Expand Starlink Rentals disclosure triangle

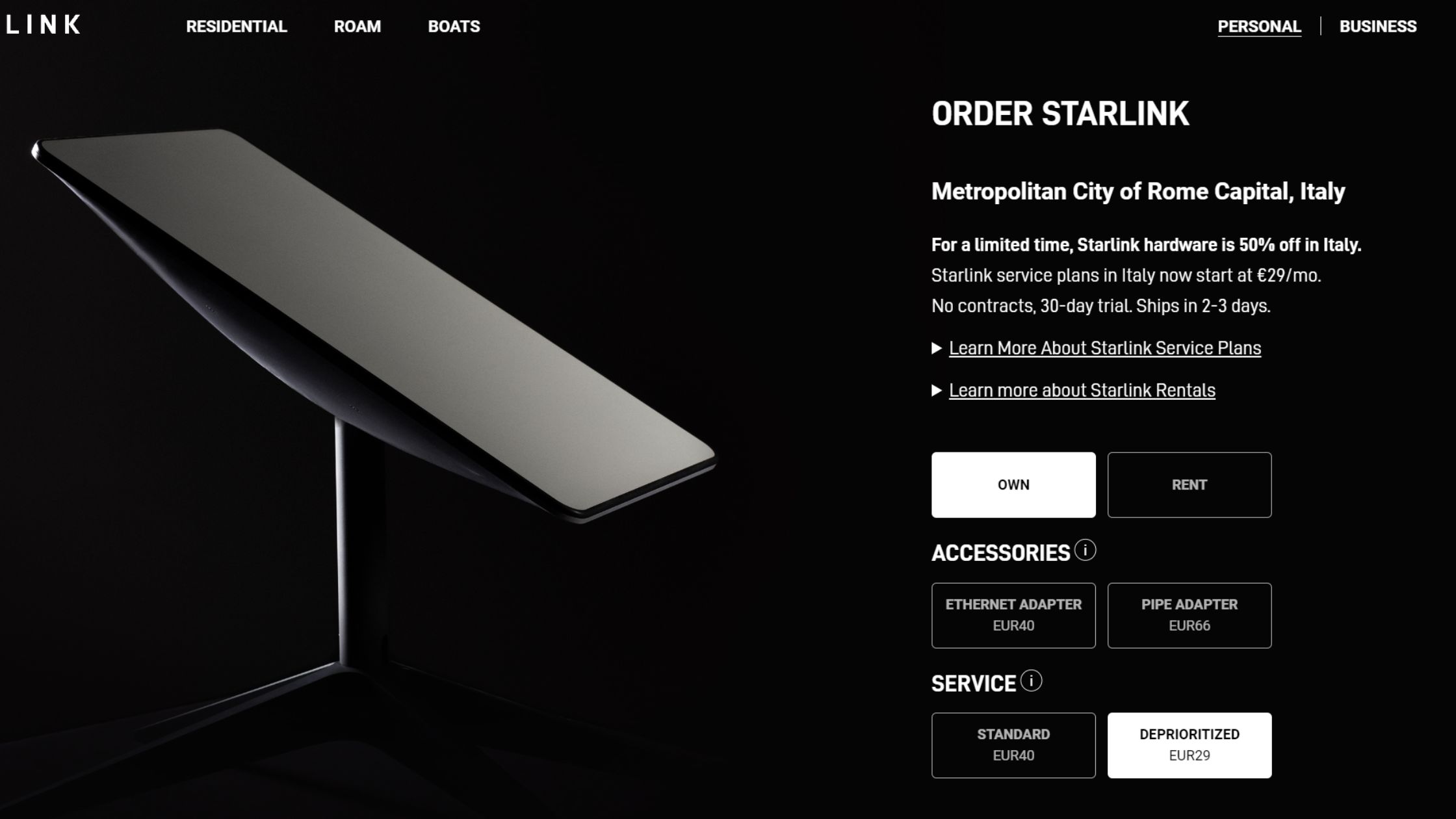coord(937,391)
